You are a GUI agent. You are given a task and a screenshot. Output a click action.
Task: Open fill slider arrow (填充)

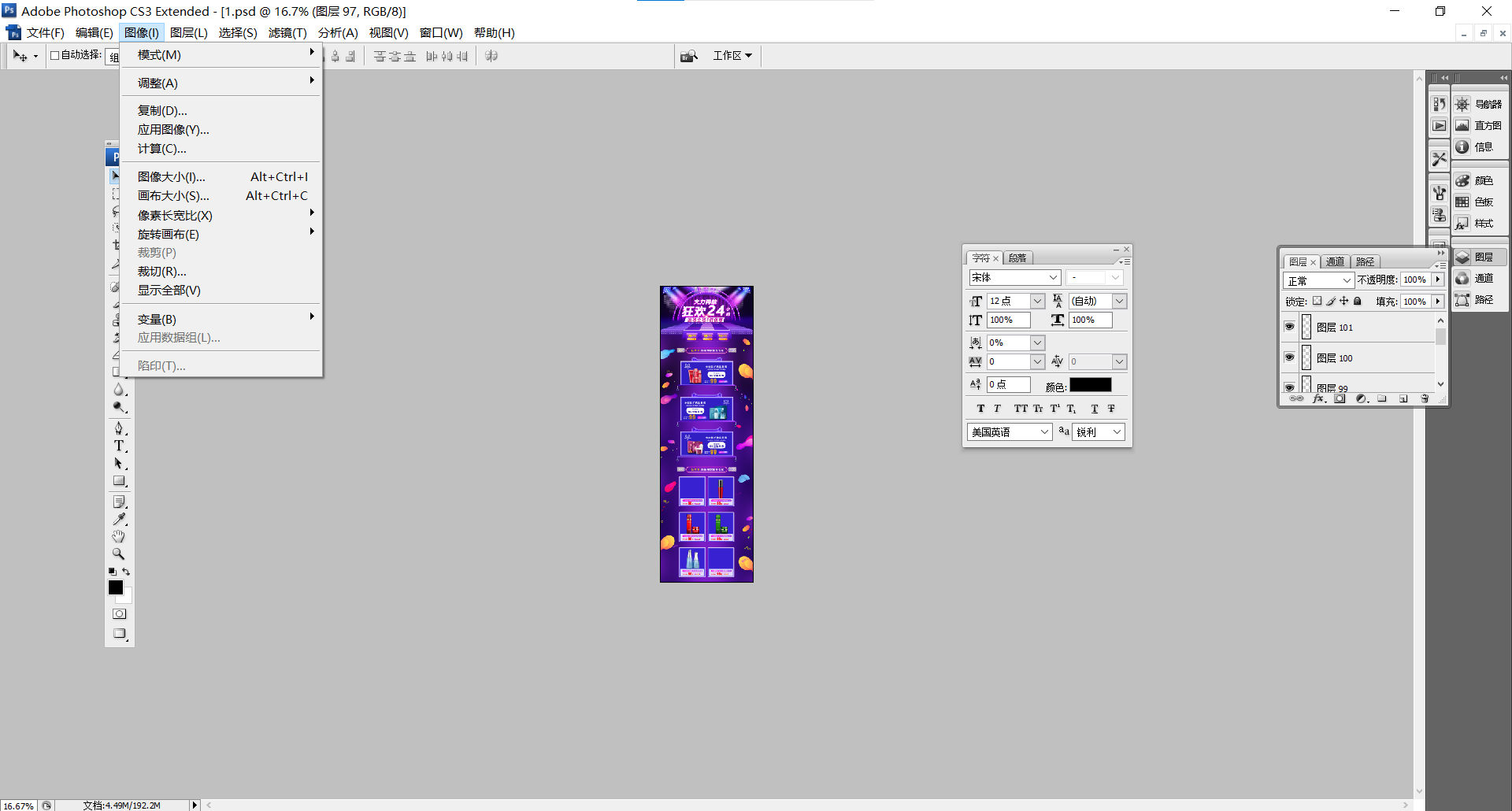pyautogui.click(x=1438, y=301)
